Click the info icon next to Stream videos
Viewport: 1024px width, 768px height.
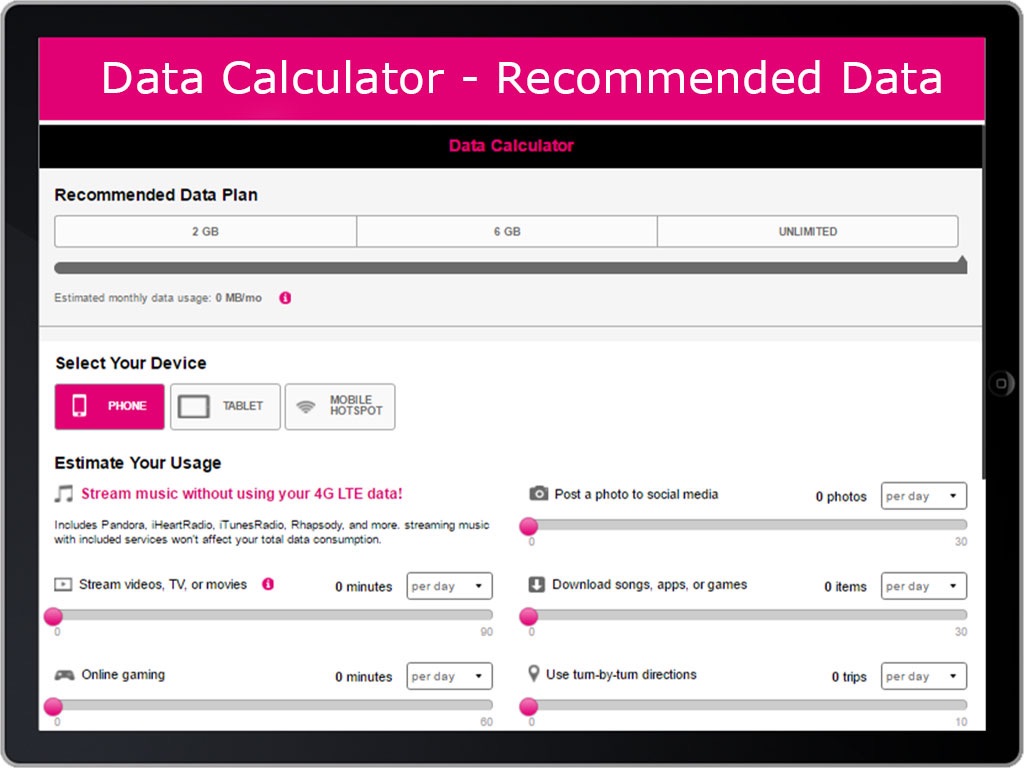268,584
